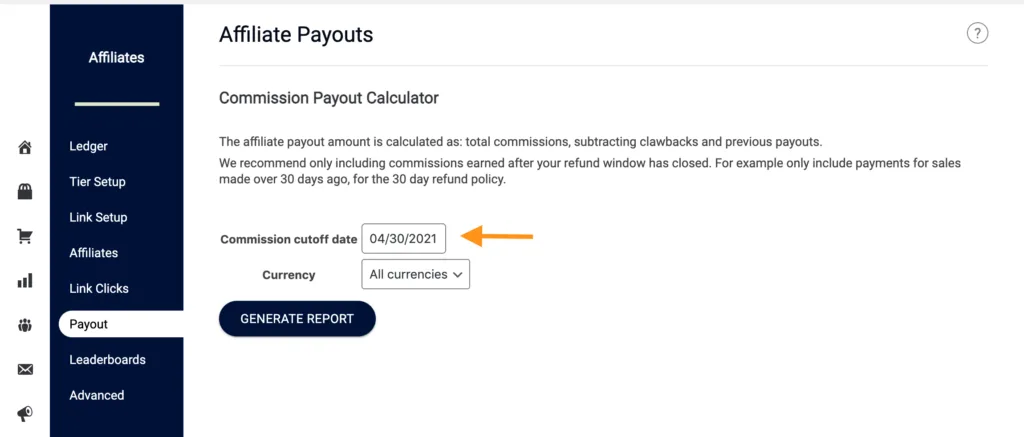Open the Link Clicks page
This screenshot has height=437, width=1024.
(x=99, y=288)
